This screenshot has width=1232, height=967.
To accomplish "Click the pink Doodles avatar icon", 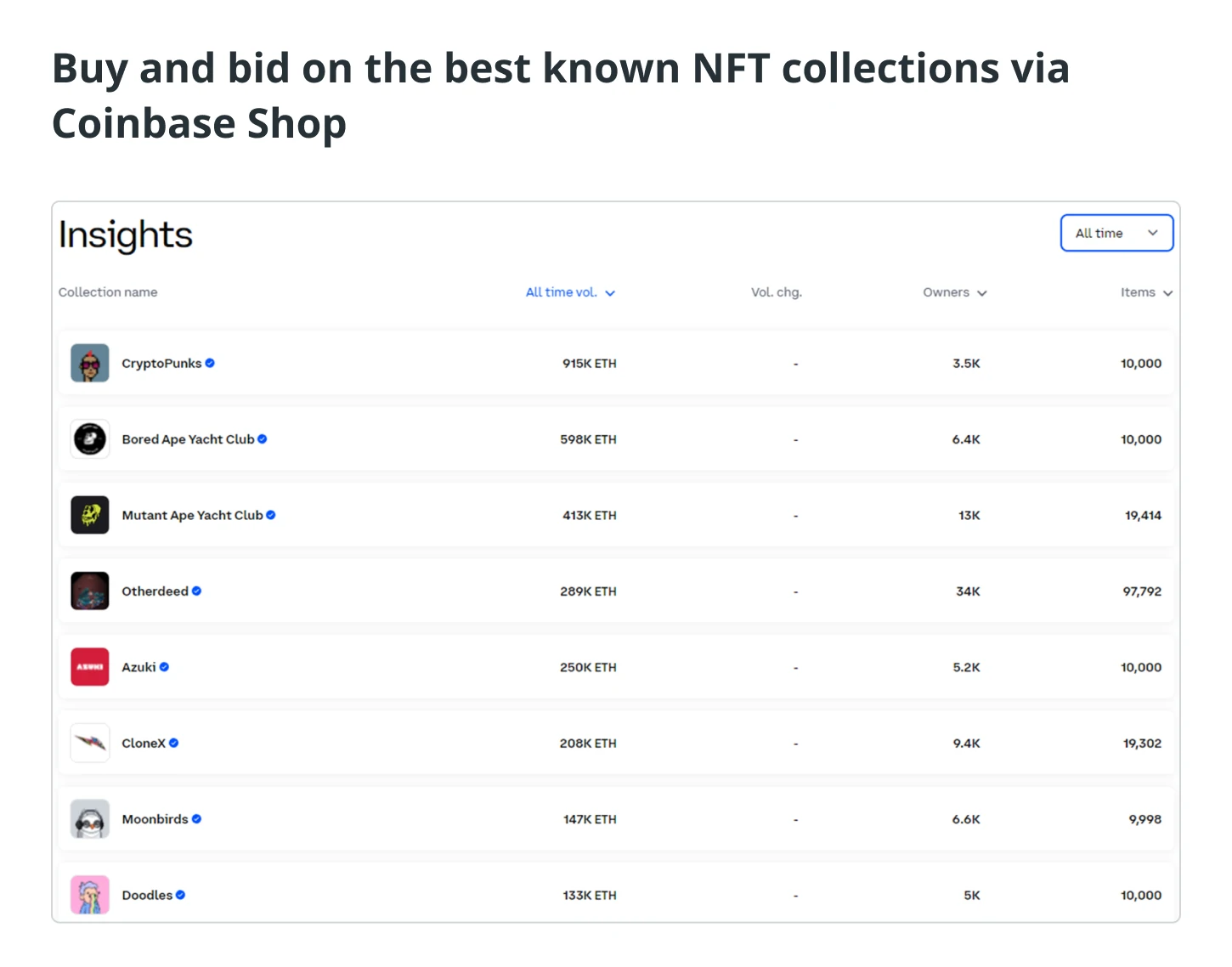I will [x=90, y=895].
